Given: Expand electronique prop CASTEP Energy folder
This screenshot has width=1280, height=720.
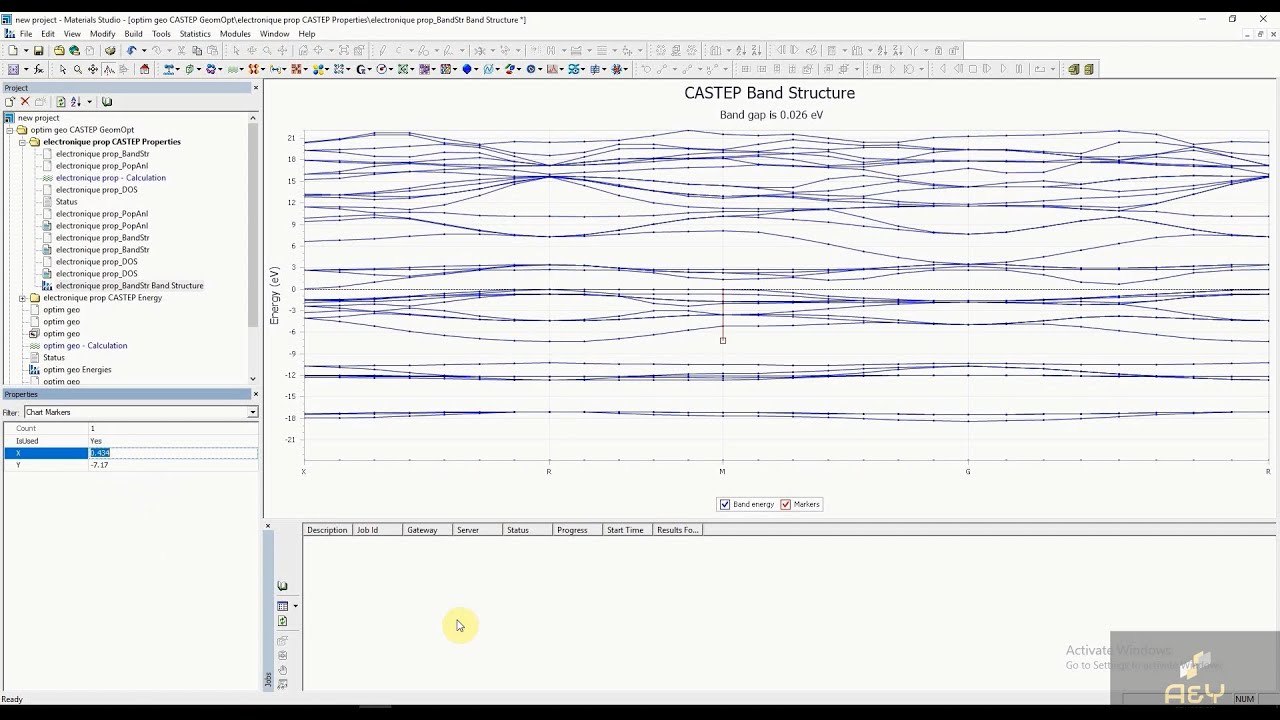Looking at the screenshot, I should pyautogui.click(x=22, y=298).
